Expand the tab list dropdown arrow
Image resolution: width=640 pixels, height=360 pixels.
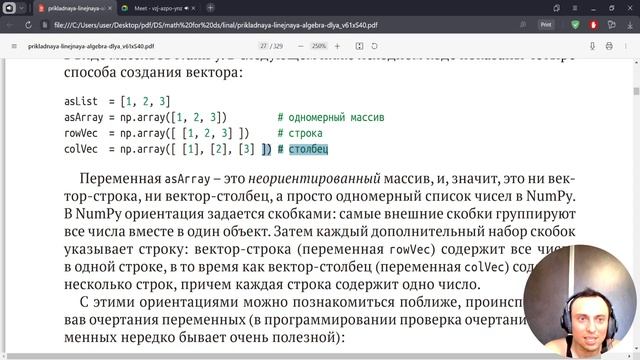click(22, 8)
